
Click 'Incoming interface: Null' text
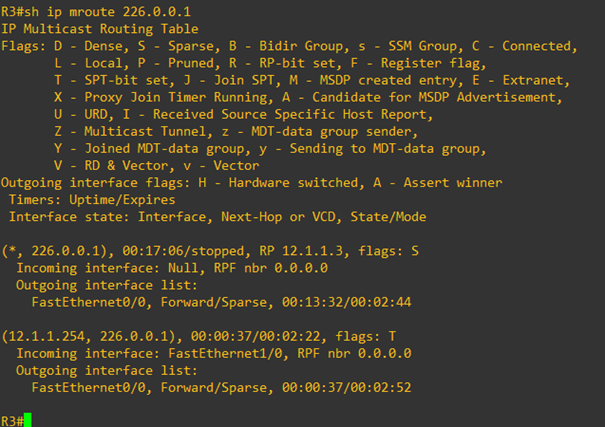click(109, 268)
